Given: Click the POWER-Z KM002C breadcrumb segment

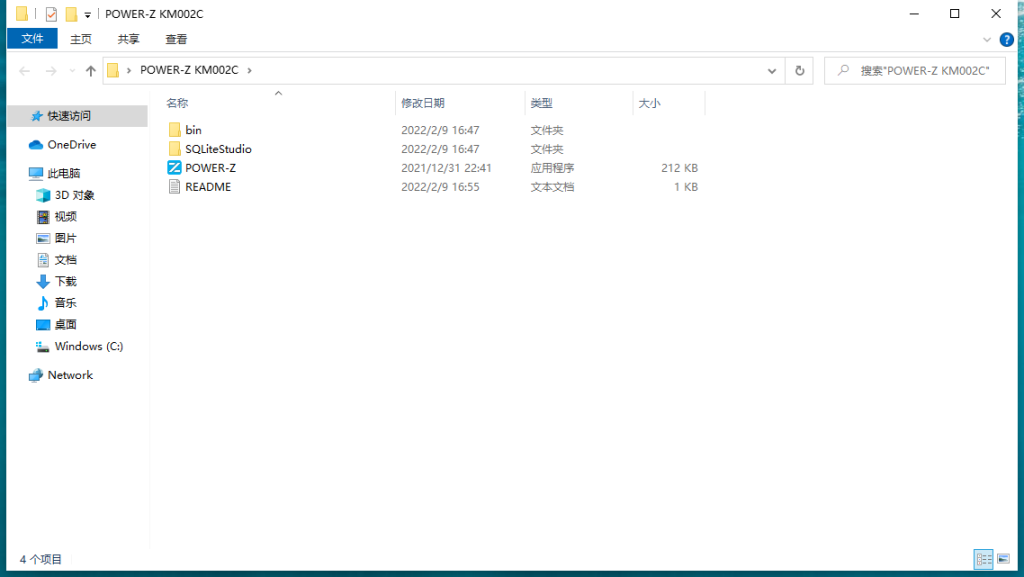Looking at the screenshot, I should coord(189,70).
